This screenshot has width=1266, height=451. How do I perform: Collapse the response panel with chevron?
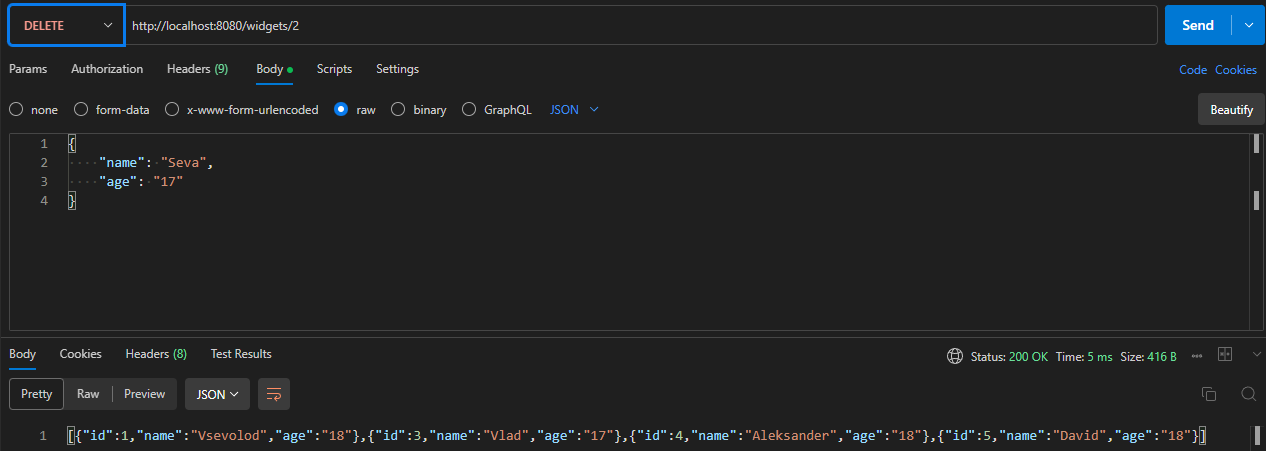(1257, 355)
